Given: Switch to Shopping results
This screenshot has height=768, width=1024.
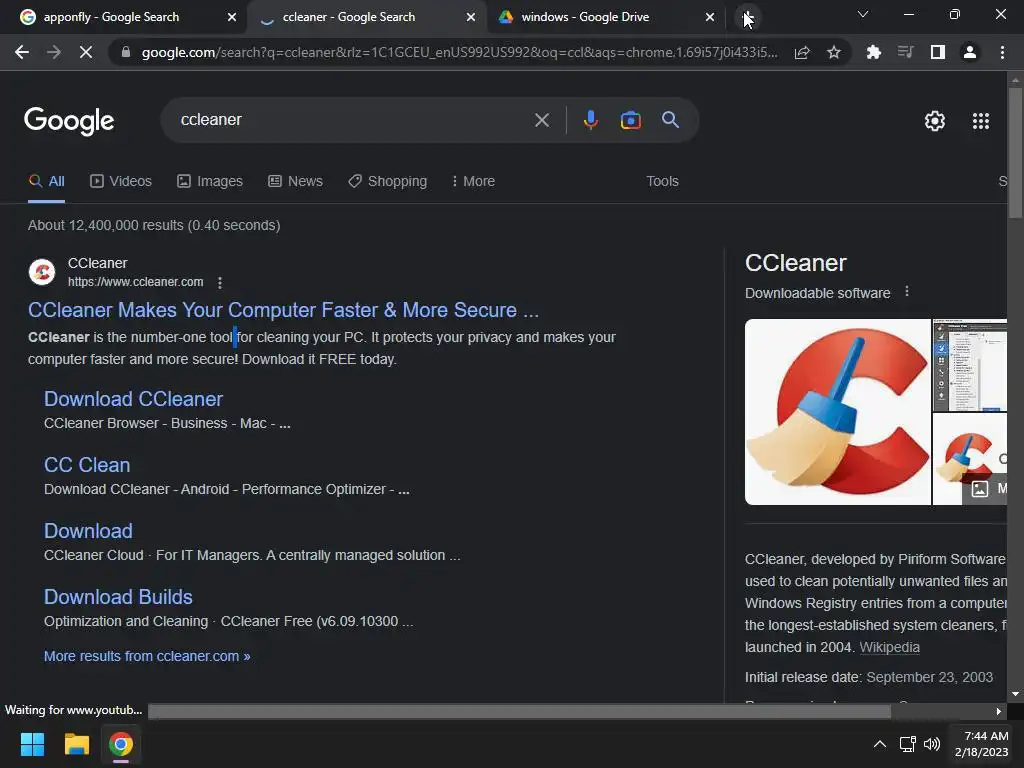Looking at the screenshot, I should pos(387,181).
